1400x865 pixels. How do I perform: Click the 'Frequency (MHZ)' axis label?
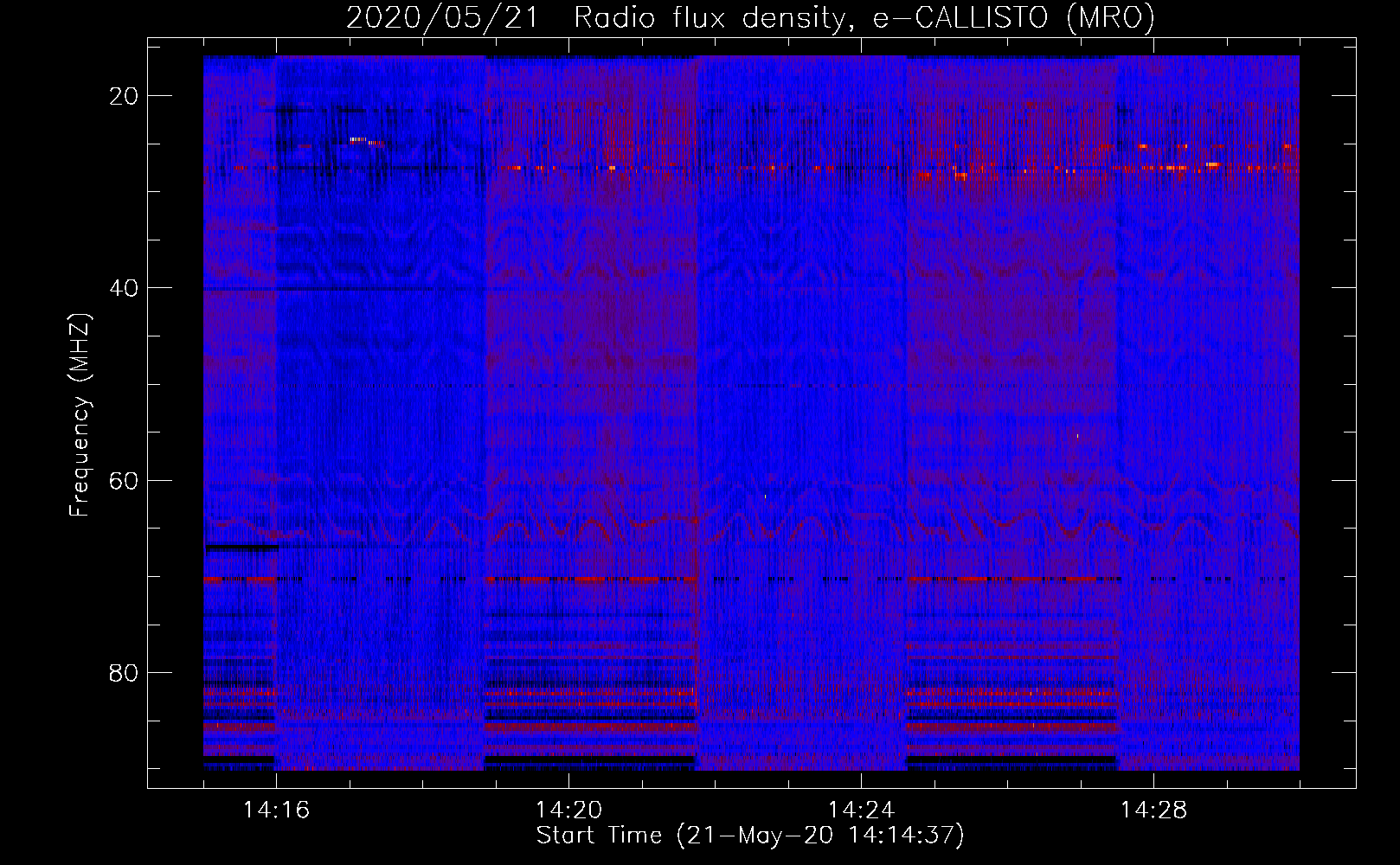click(80, 415)
